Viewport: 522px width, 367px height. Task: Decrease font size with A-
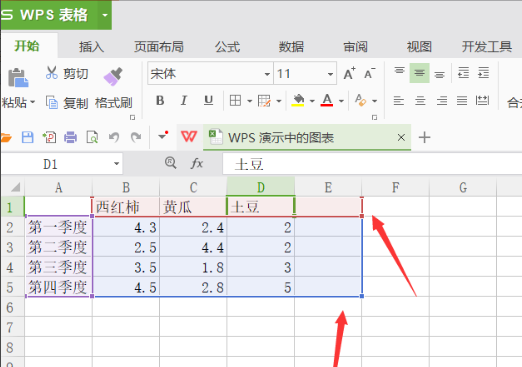tap(369, 73)
